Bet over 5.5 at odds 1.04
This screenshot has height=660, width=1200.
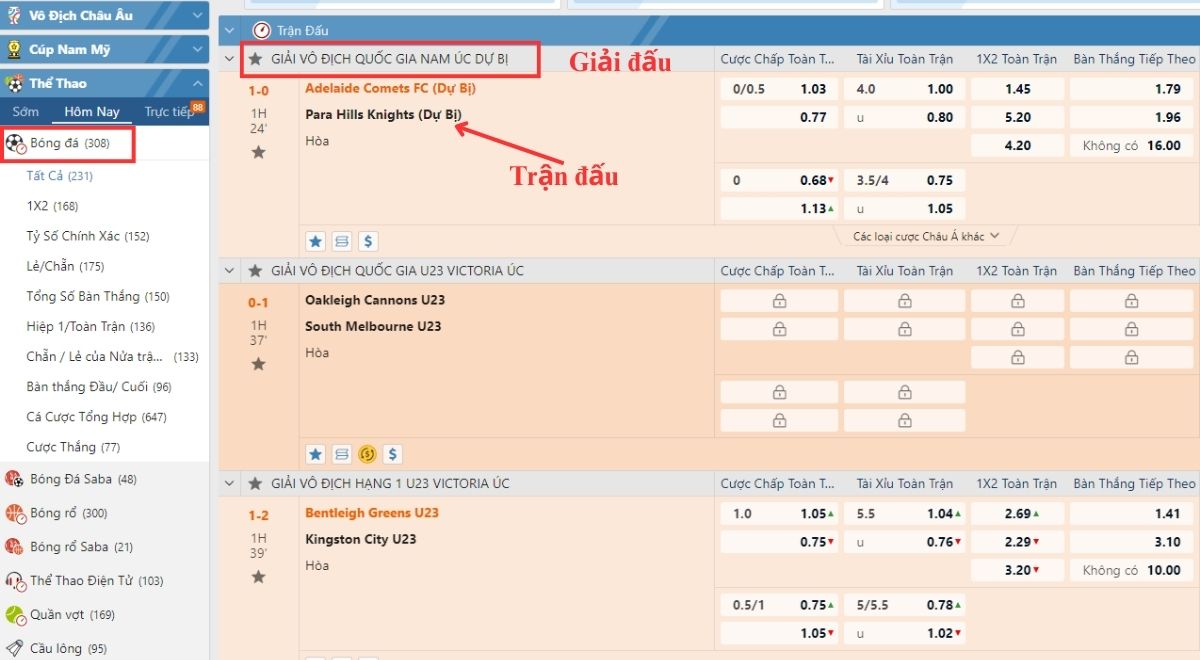(x=905, y=514)
